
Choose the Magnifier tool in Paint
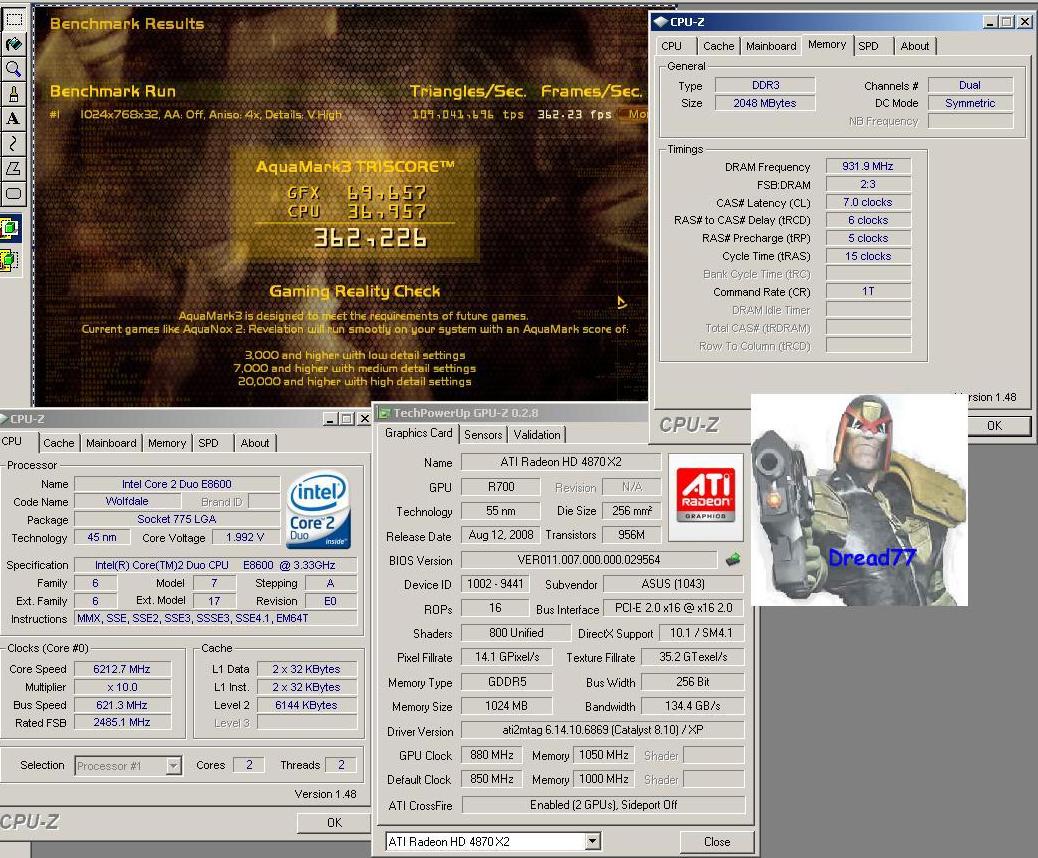pyautogui.click(x=14, y=69)
